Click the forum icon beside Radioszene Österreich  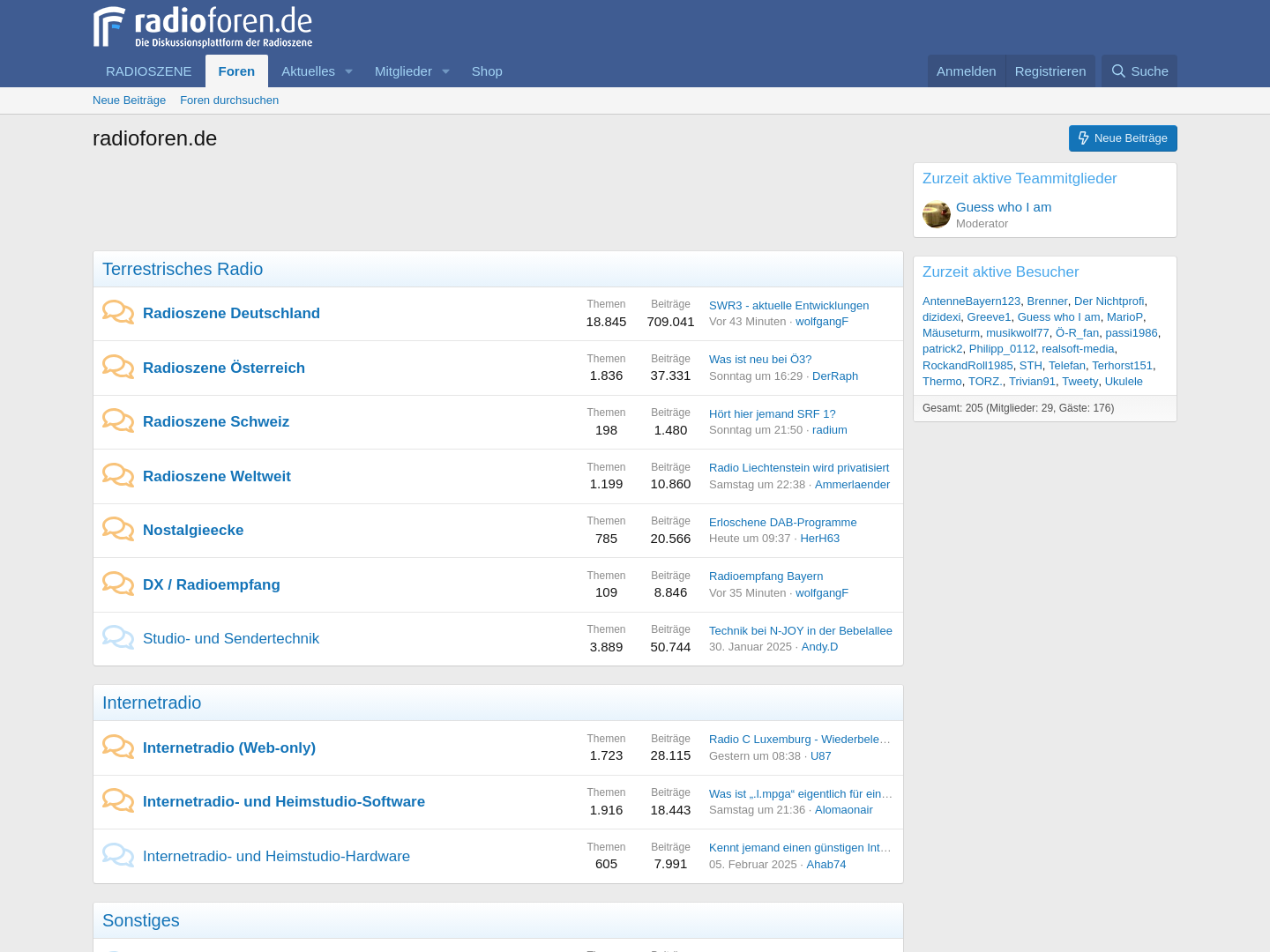118,367
